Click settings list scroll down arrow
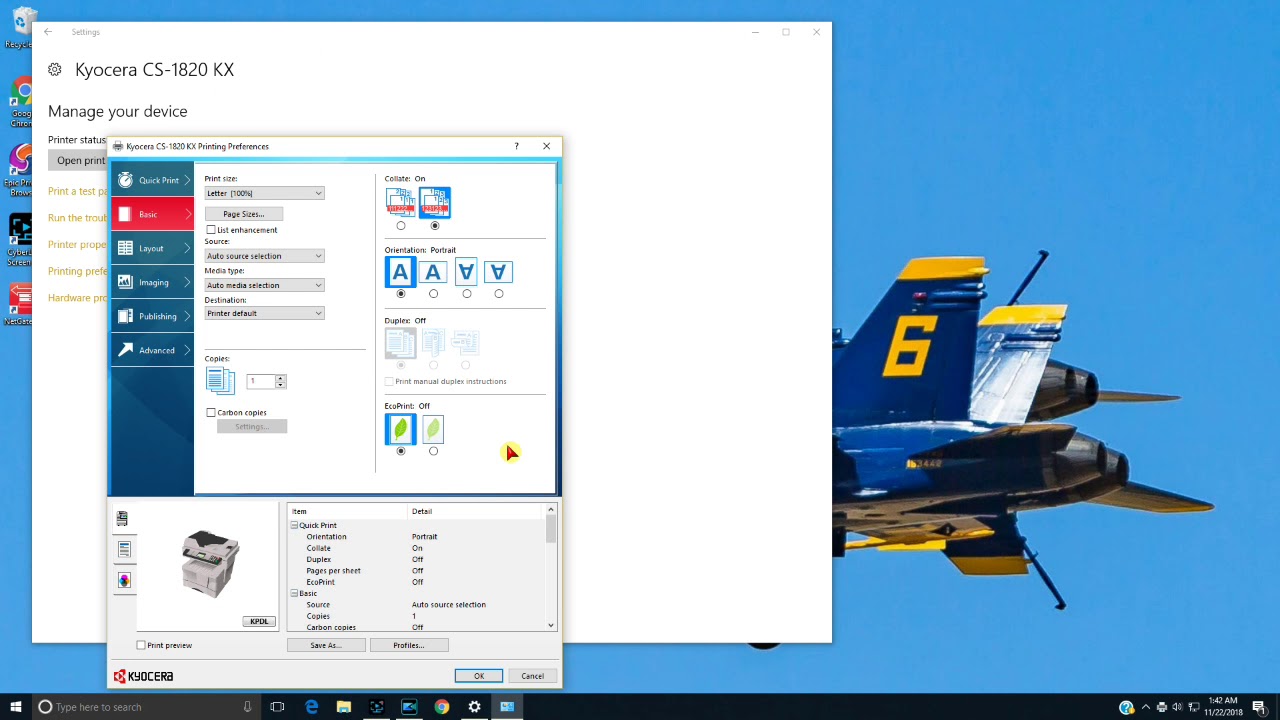The width and height of the screenshot is (1280, 720). click(x=551, y=625)
